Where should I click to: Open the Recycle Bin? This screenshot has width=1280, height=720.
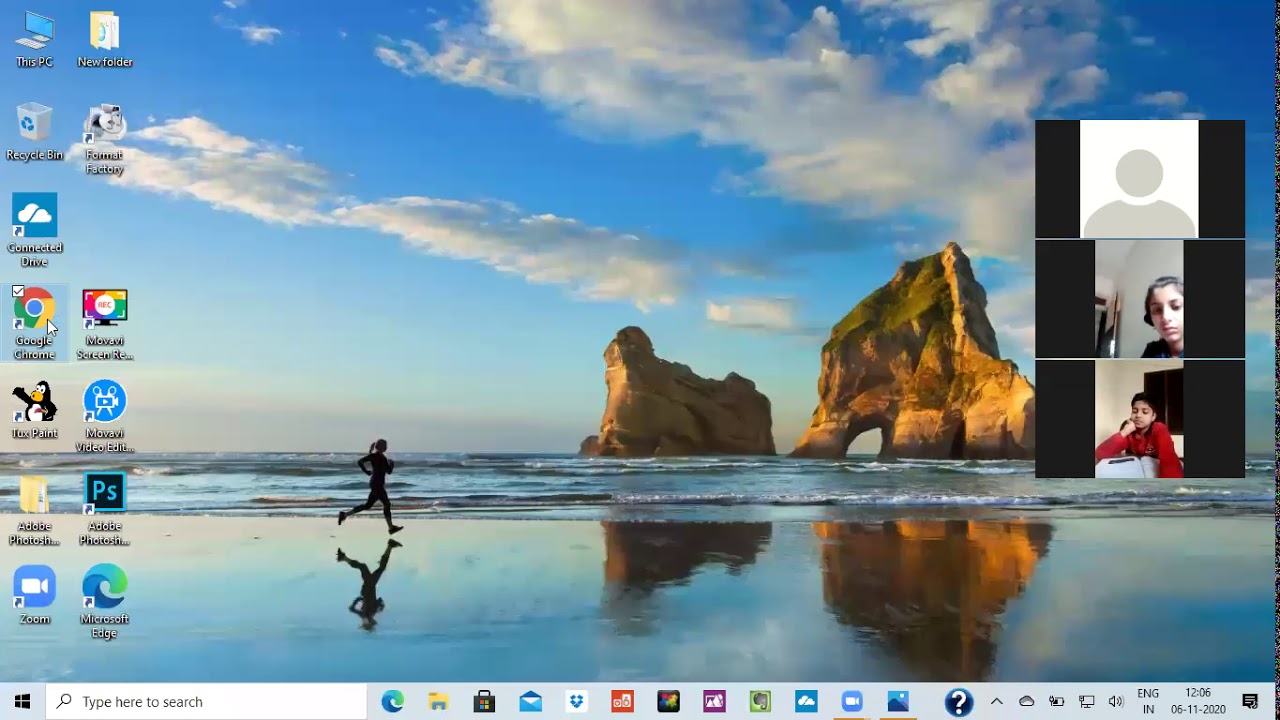coord(34,125)
